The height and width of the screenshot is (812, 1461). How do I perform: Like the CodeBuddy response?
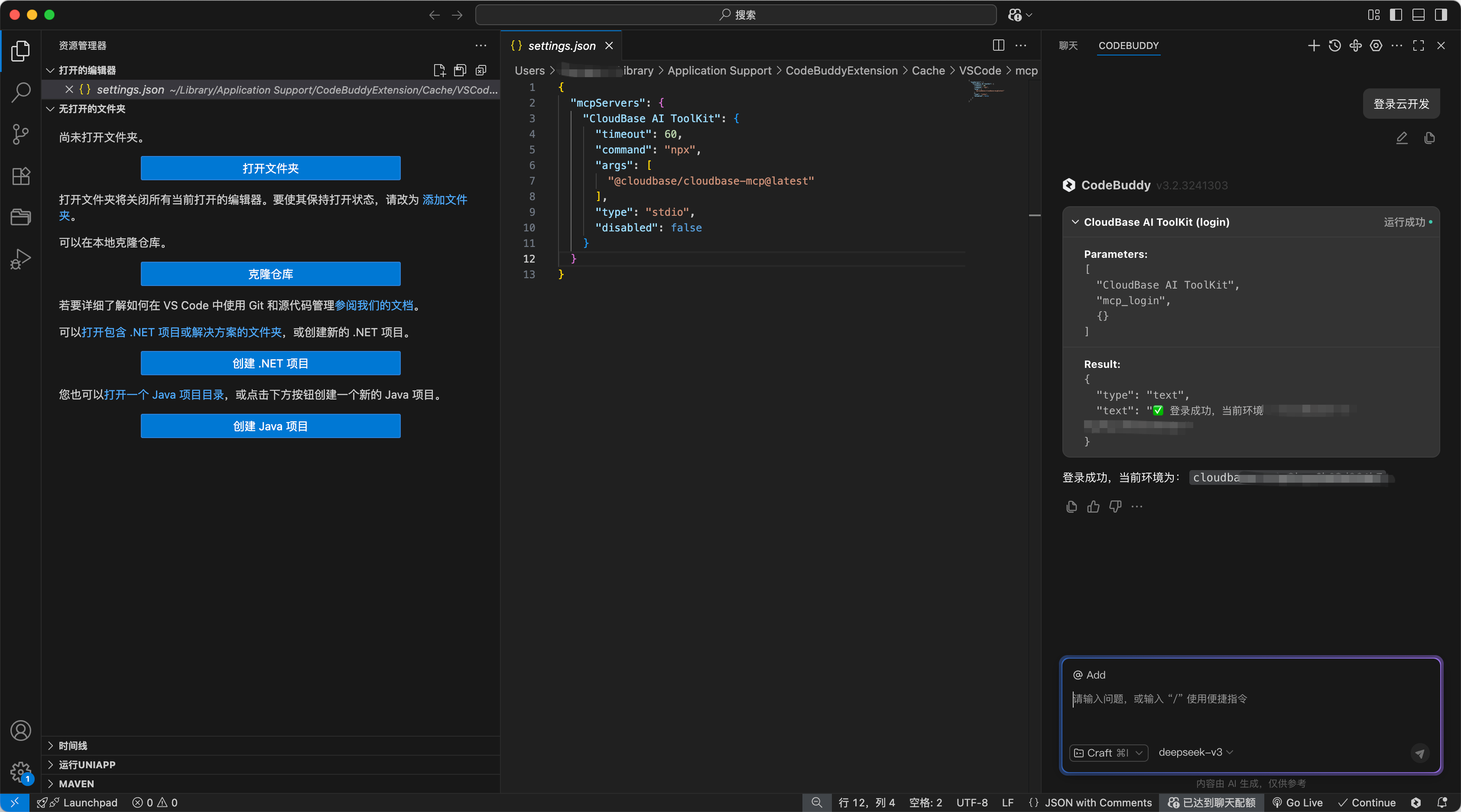pos(1094,507)
